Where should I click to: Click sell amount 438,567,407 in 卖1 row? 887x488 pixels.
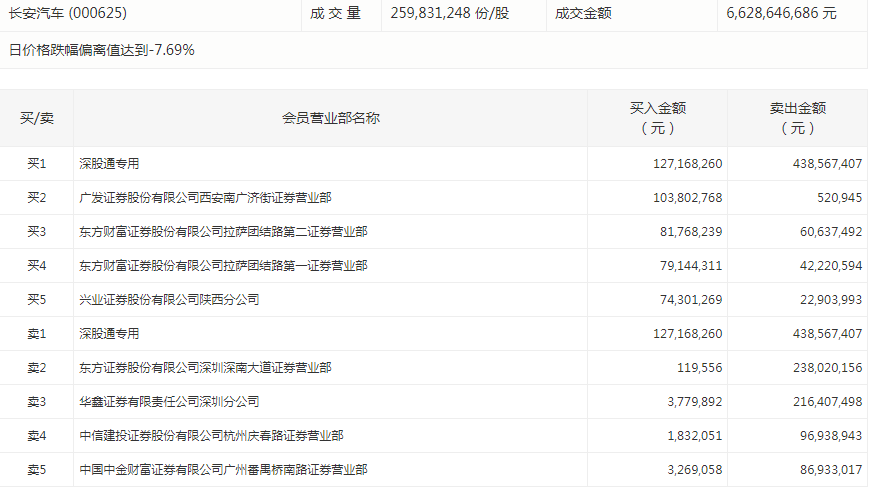[x=827, y=334]
